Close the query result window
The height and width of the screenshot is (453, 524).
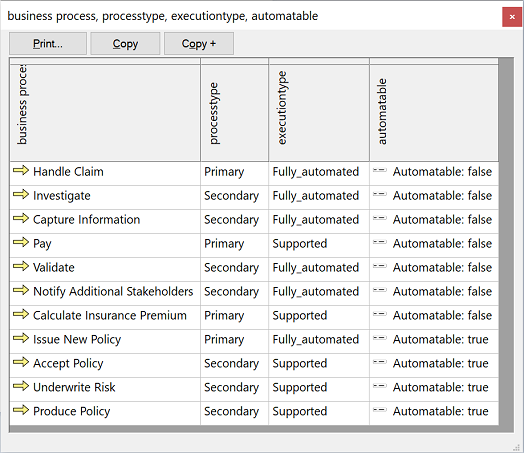pos(512,17)
